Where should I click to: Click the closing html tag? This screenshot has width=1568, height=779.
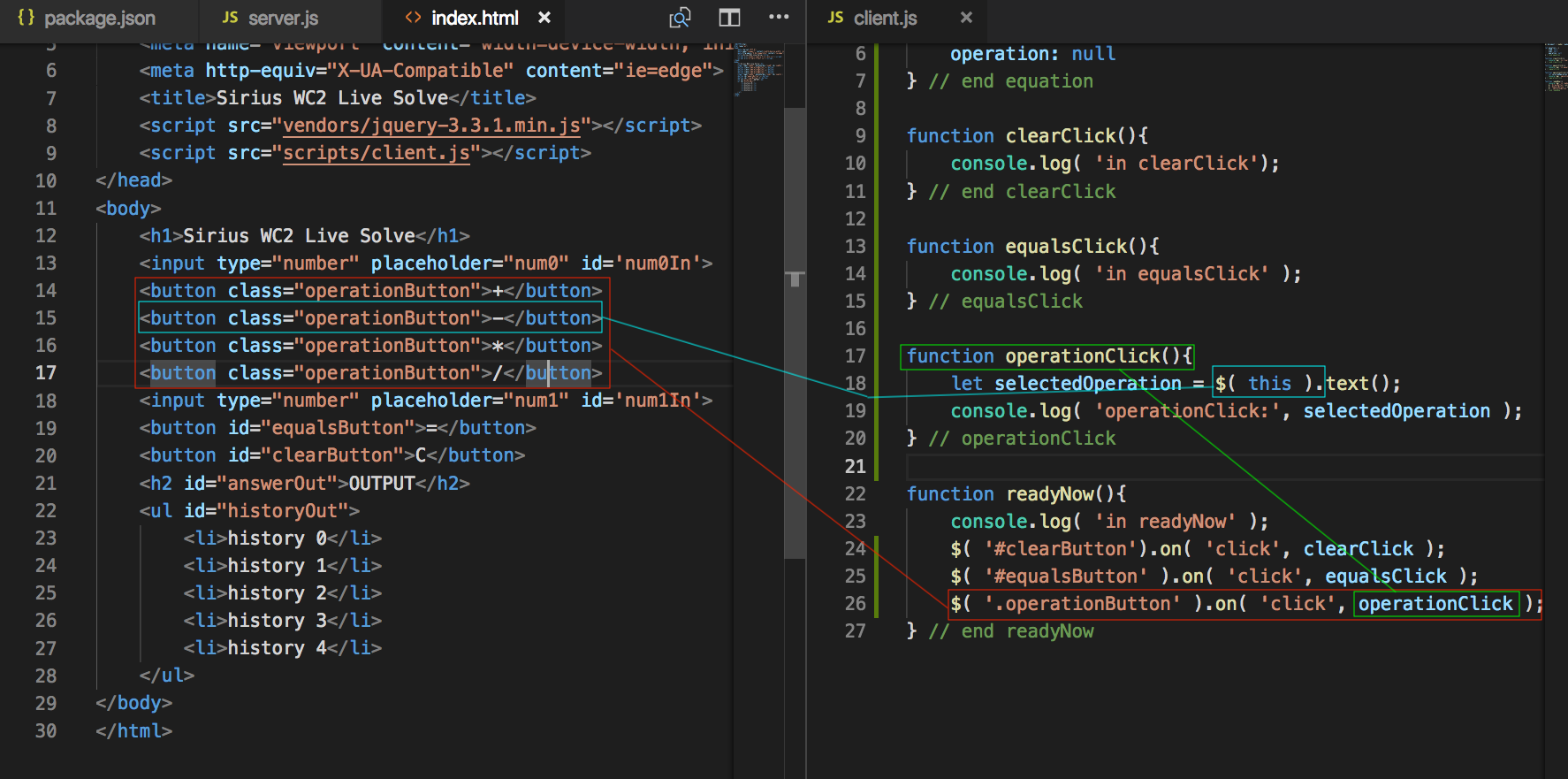(x=133, y=731)
